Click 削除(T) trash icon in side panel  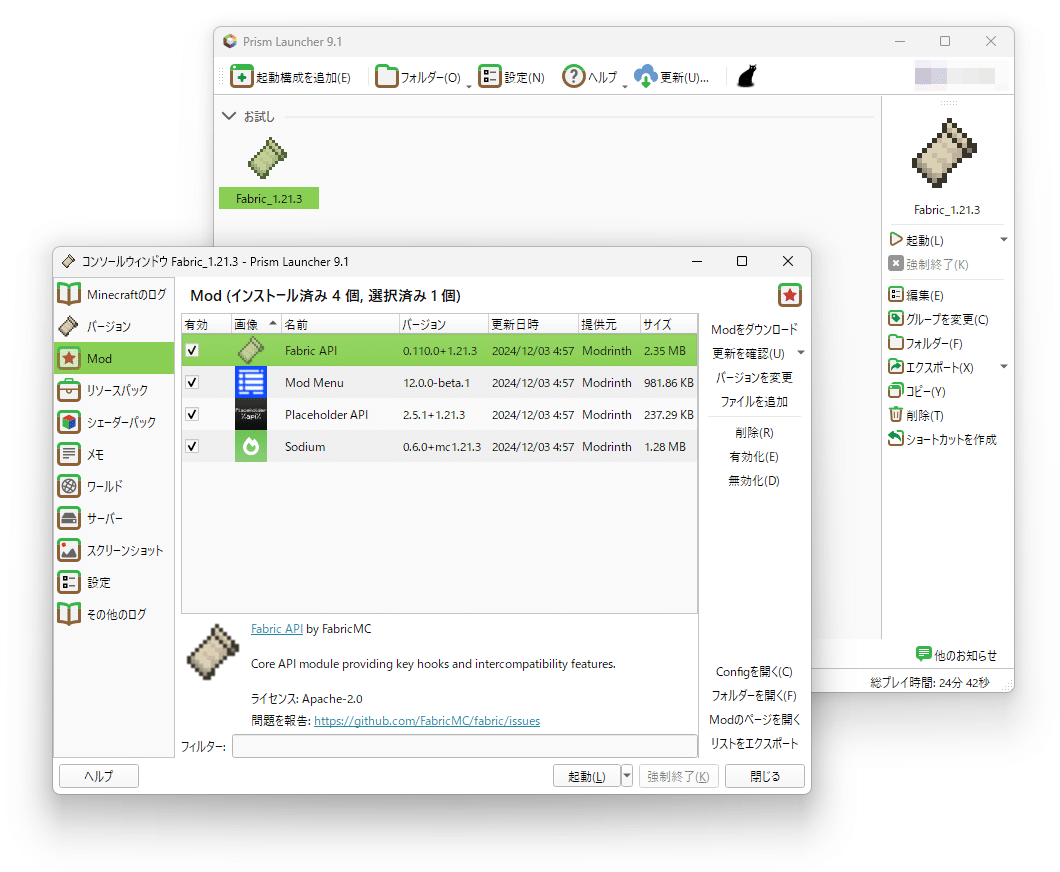click(x=896, y=415)
